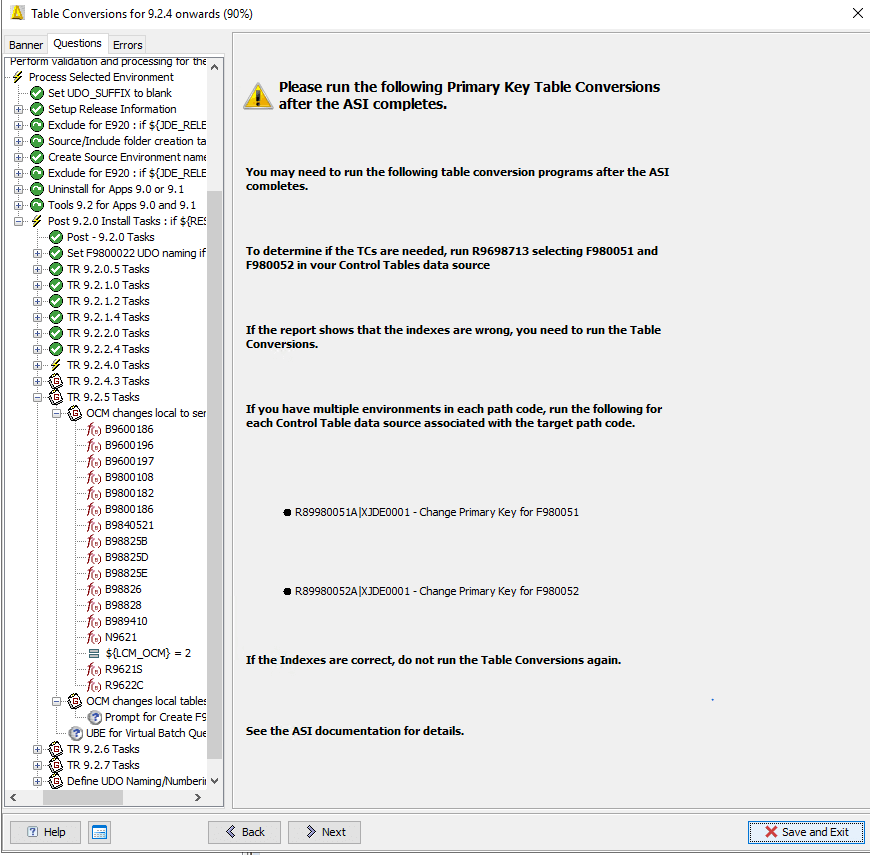Click group icon beside OCM changes local to ser
Viewport: 870px width, 855px height.
coord(74,413)
